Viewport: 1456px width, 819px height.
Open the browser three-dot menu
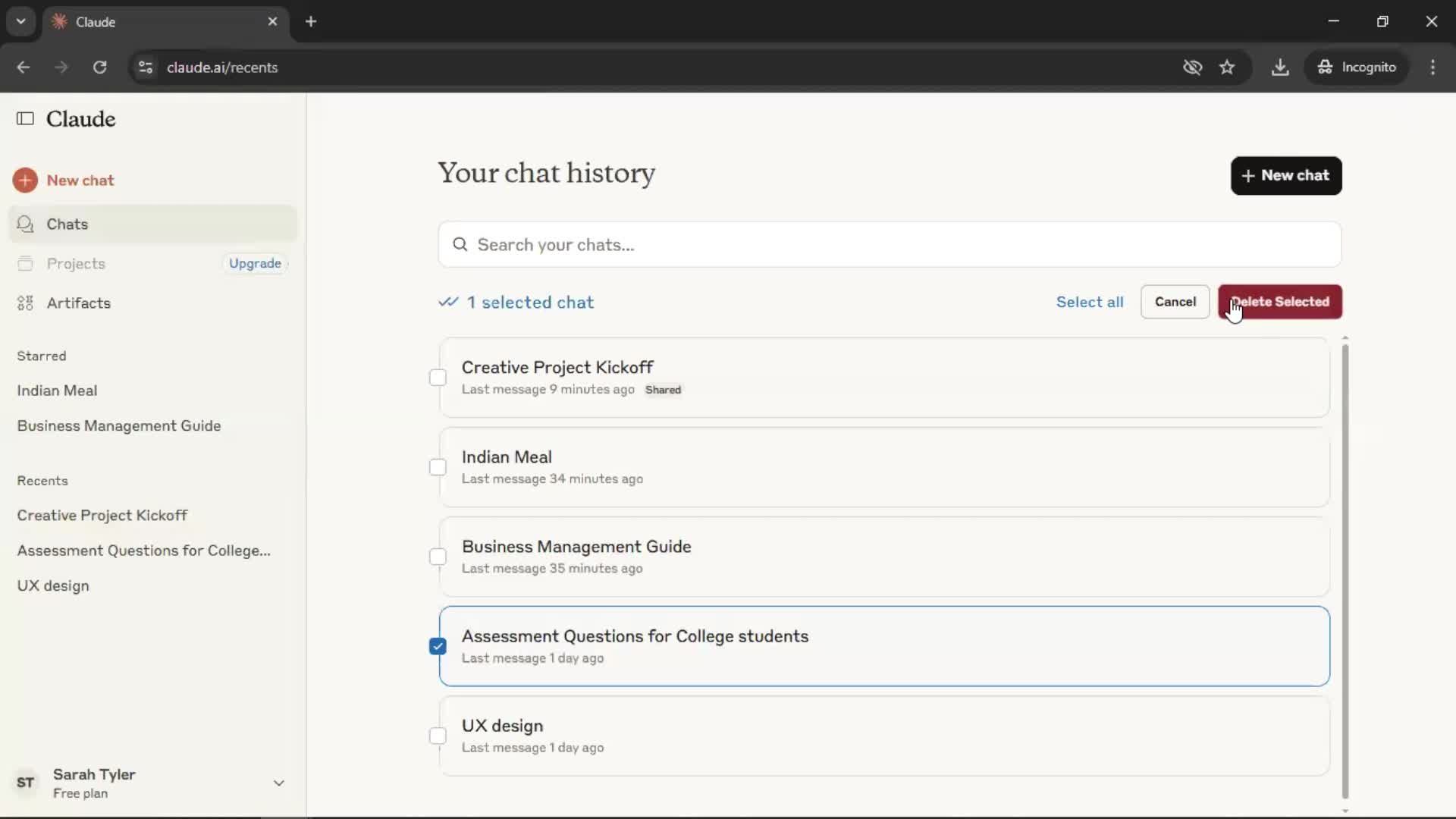[1432, 67]
